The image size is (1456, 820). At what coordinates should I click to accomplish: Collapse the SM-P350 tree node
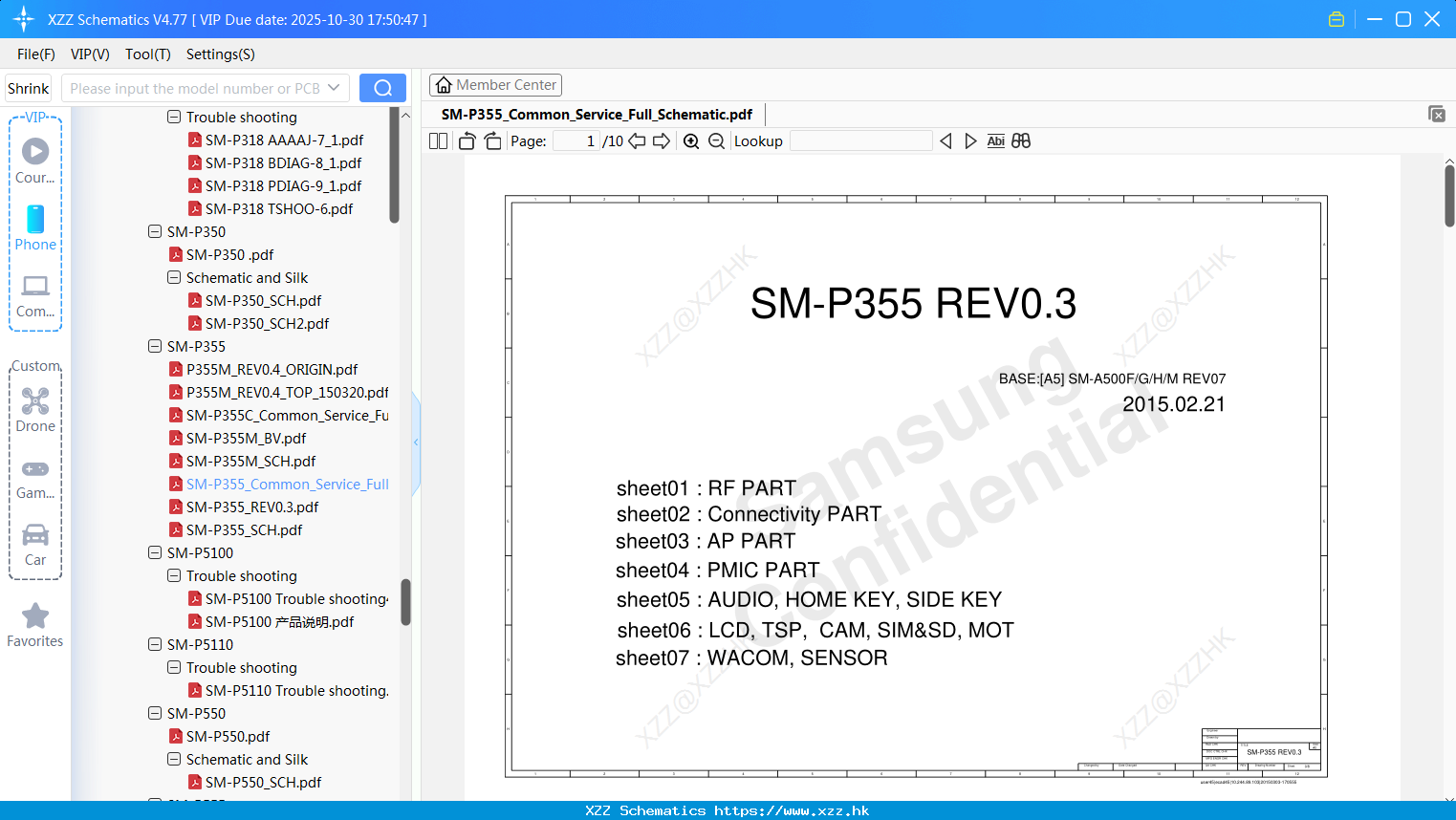tap(155, 231)
